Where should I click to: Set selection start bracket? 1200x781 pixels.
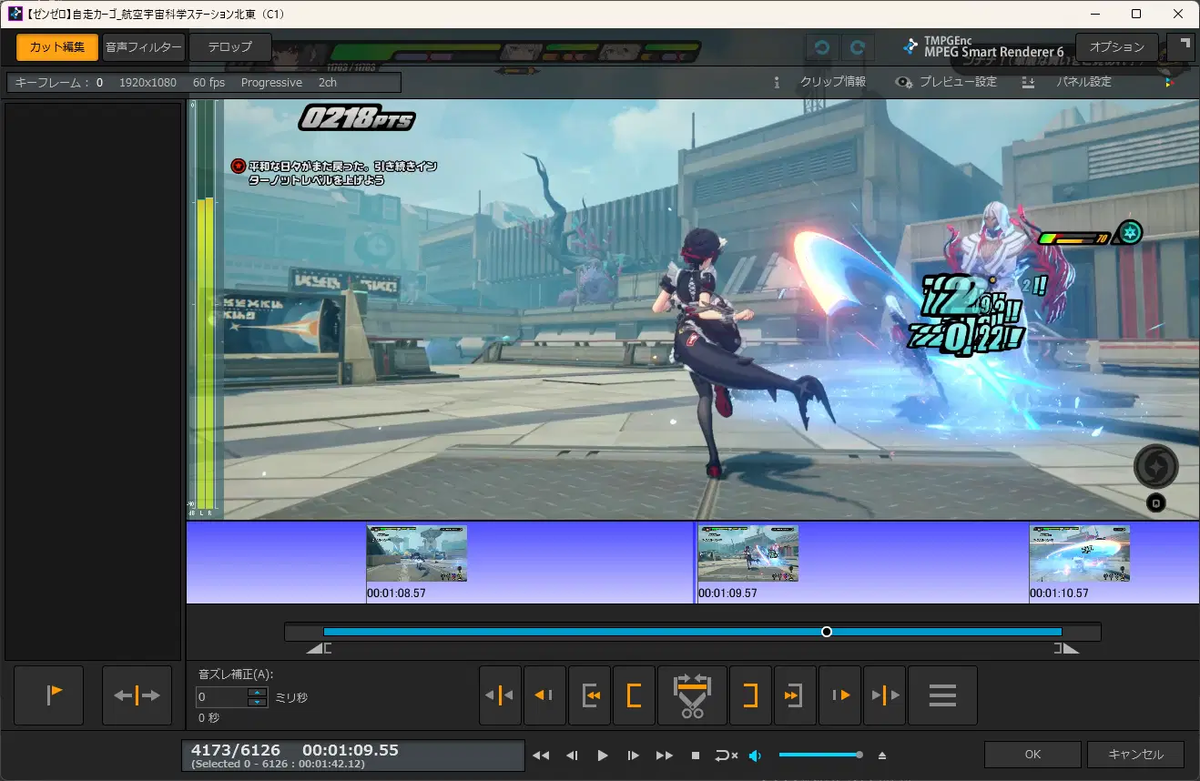pyautogui.click(x=634, y=695)
